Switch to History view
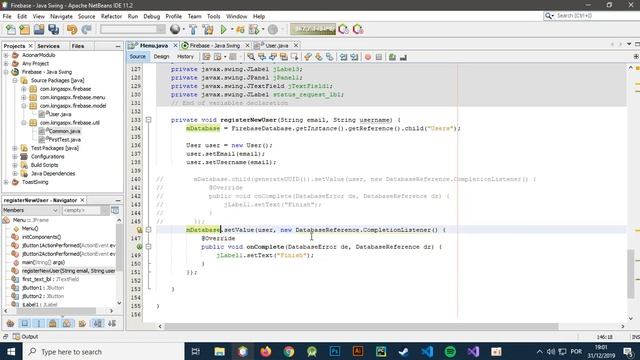The image size is (640, 360). coord(185,57)
